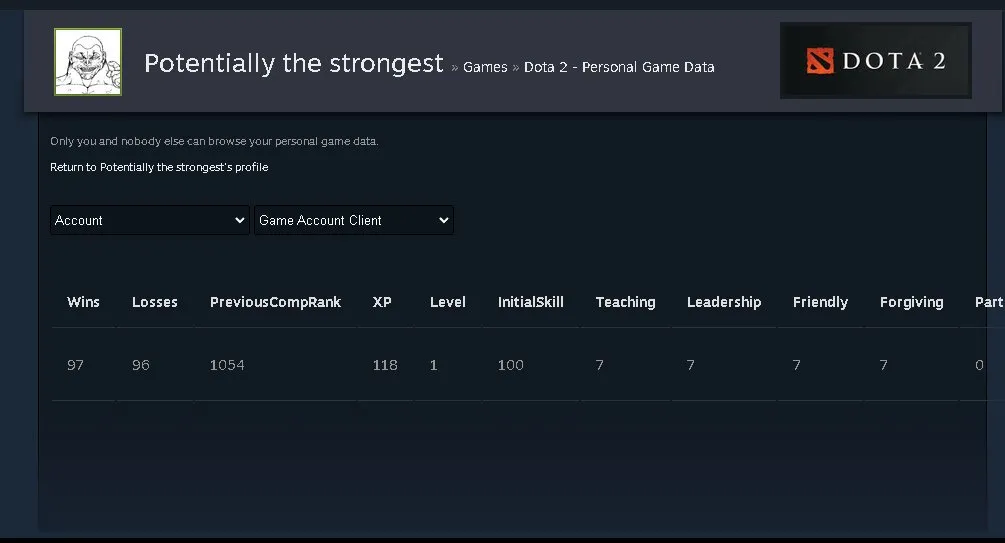Select the PreviousCompRank column header
This screenshot has width=1005, height=543.
point(276,302)
